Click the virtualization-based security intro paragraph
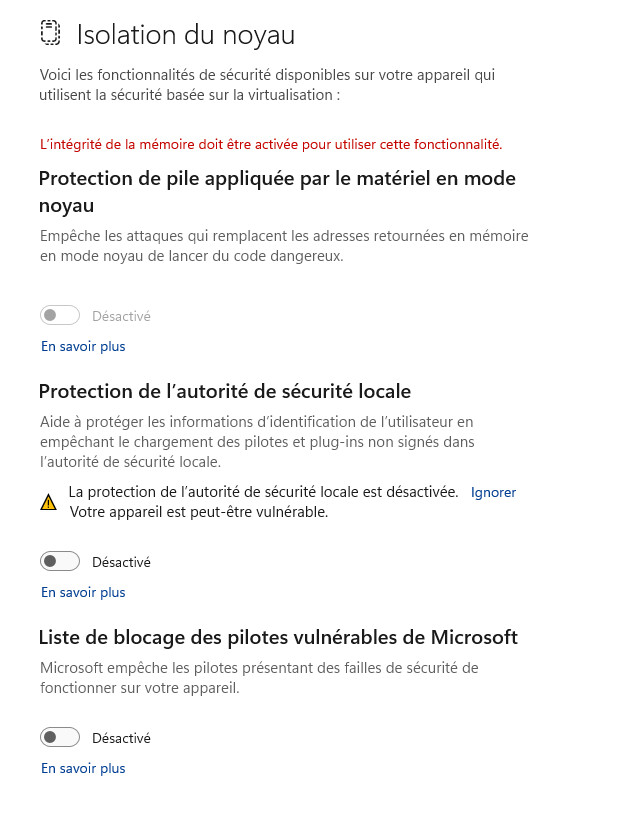Viewport: 630px width, 830px height. [x=267, y=85]
